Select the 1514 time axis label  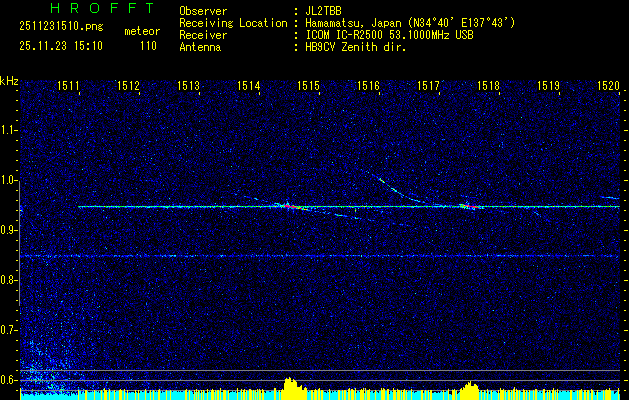click(x=249, y=87)
